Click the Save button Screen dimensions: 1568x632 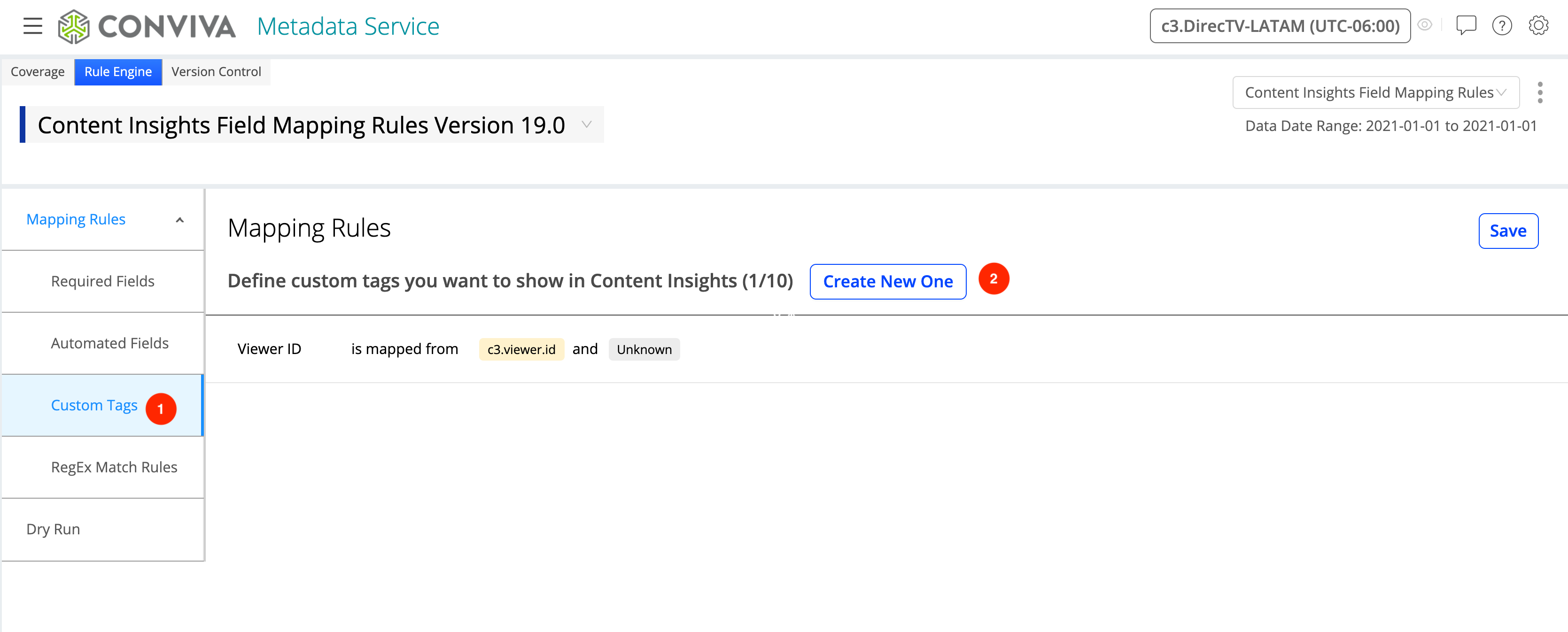(x=1508, y=231)
